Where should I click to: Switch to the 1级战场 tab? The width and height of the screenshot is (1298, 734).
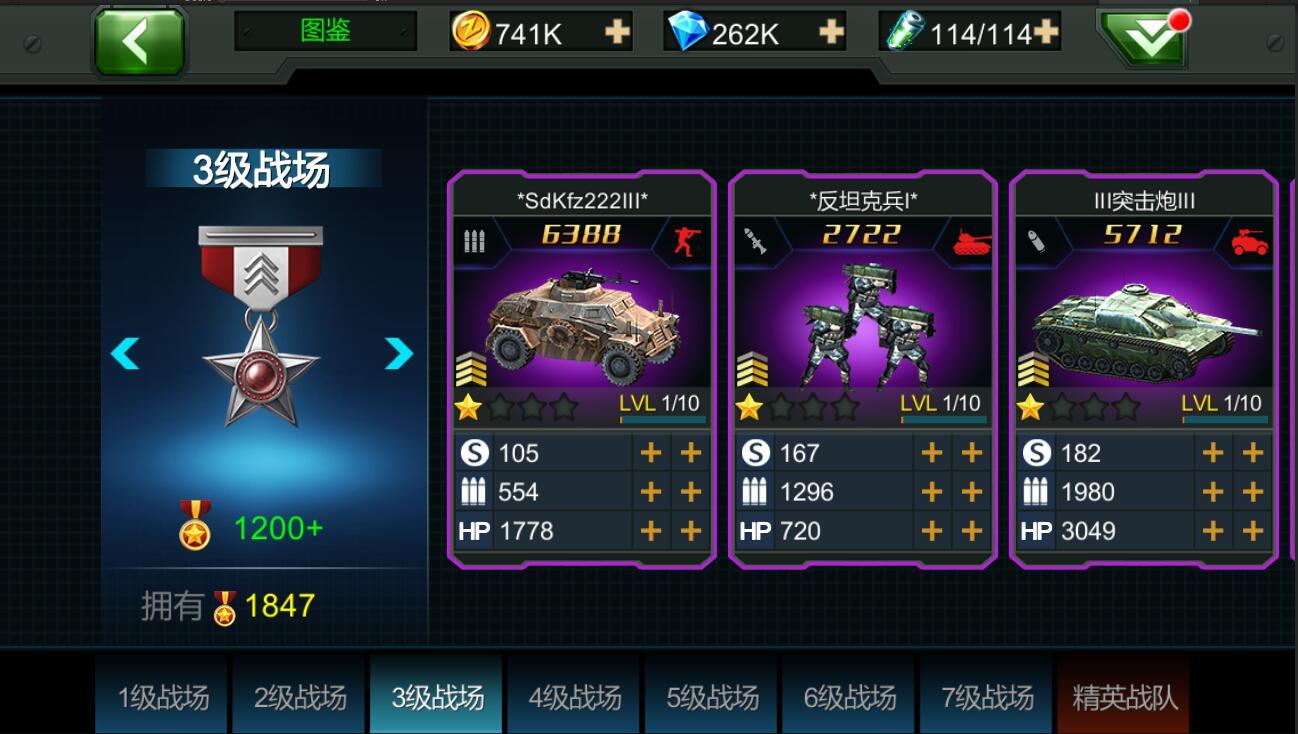164,696
